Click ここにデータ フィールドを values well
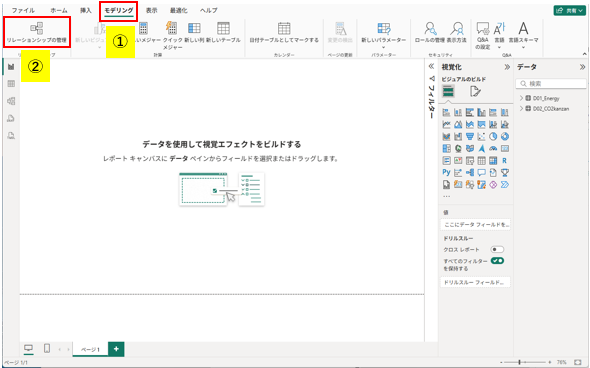 (x=475, y=225)
